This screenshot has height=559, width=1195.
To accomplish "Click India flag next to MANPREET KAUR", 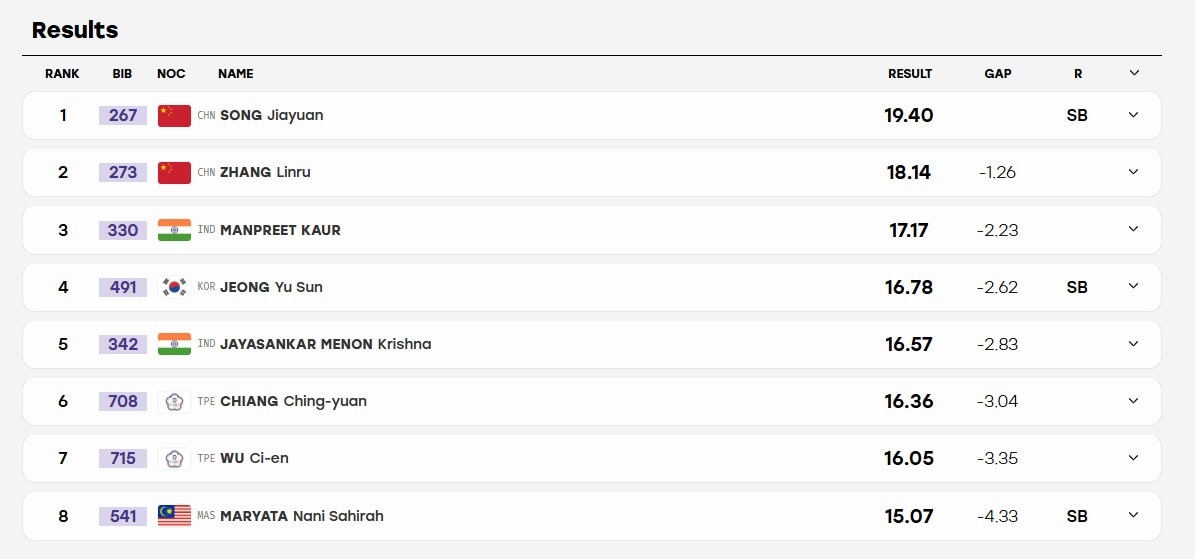I will point(174,230).
